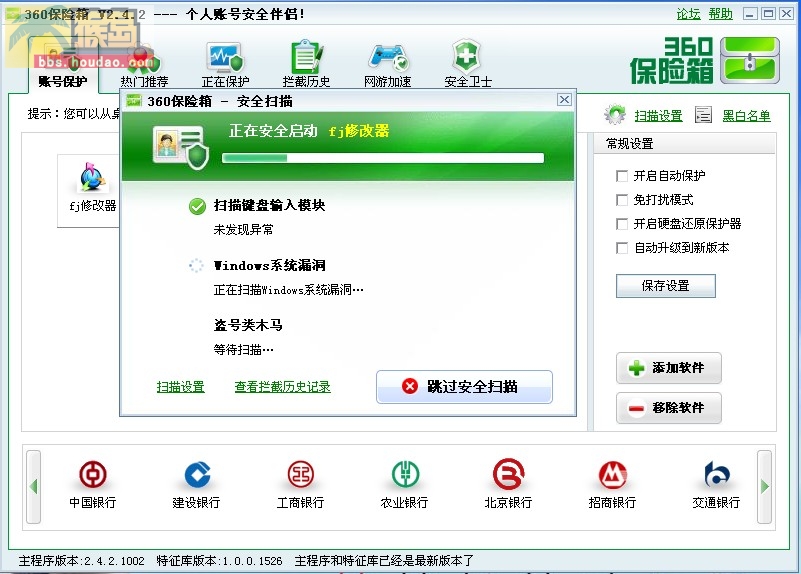The height and width of the screenshot is (574, 801).
Task: Open the 安全卫士 shield icon
Action: 466,55
